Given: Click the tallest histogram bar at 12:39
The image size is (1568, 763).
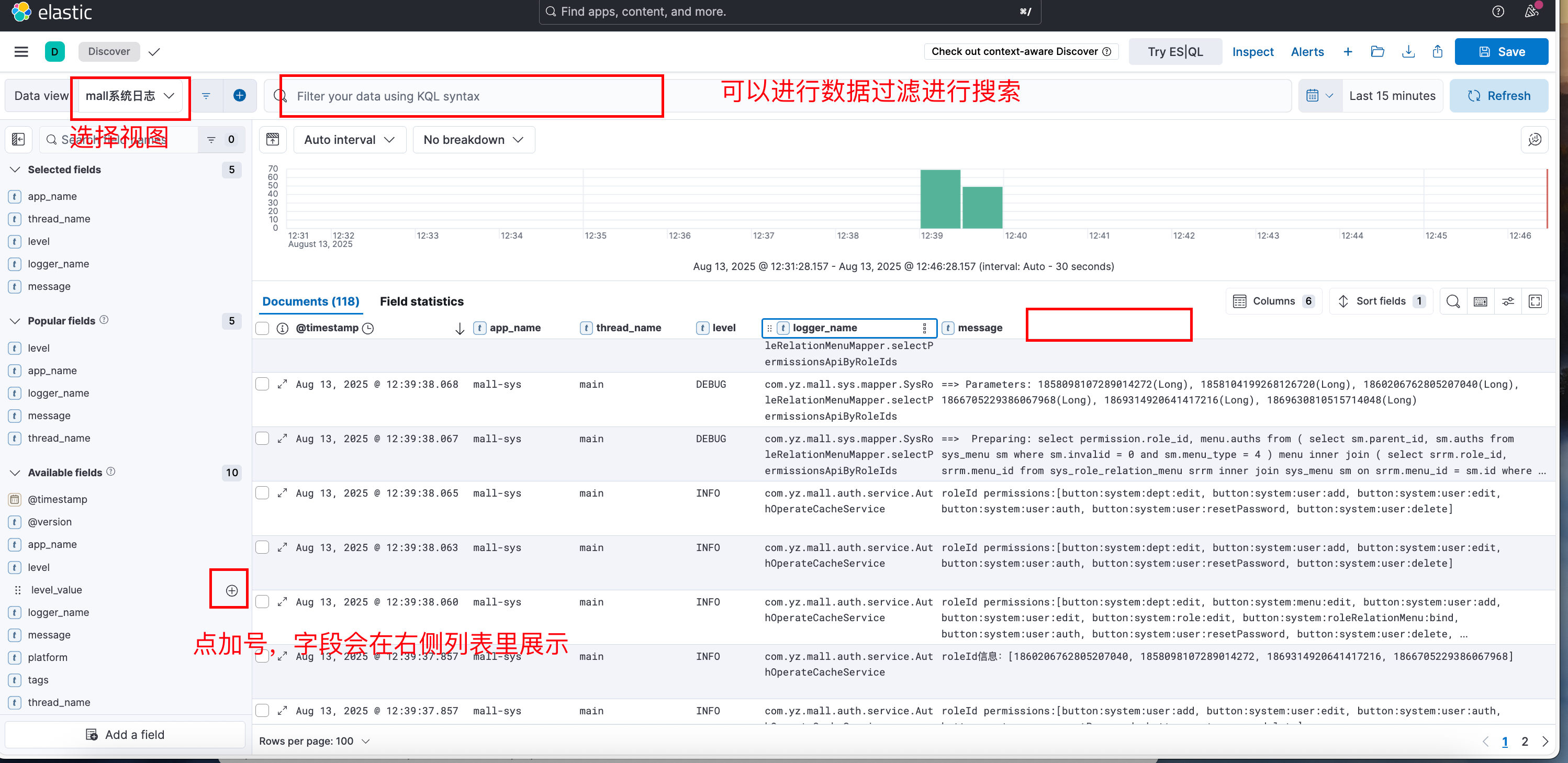Looking at the screenshot, I should click(x=940, y=199).
